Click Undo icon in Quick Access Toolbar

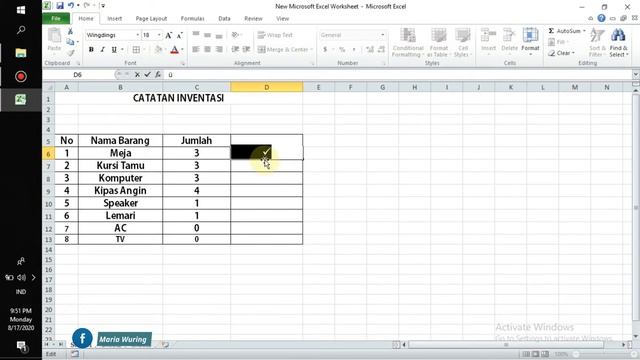(x=71, y=6)
